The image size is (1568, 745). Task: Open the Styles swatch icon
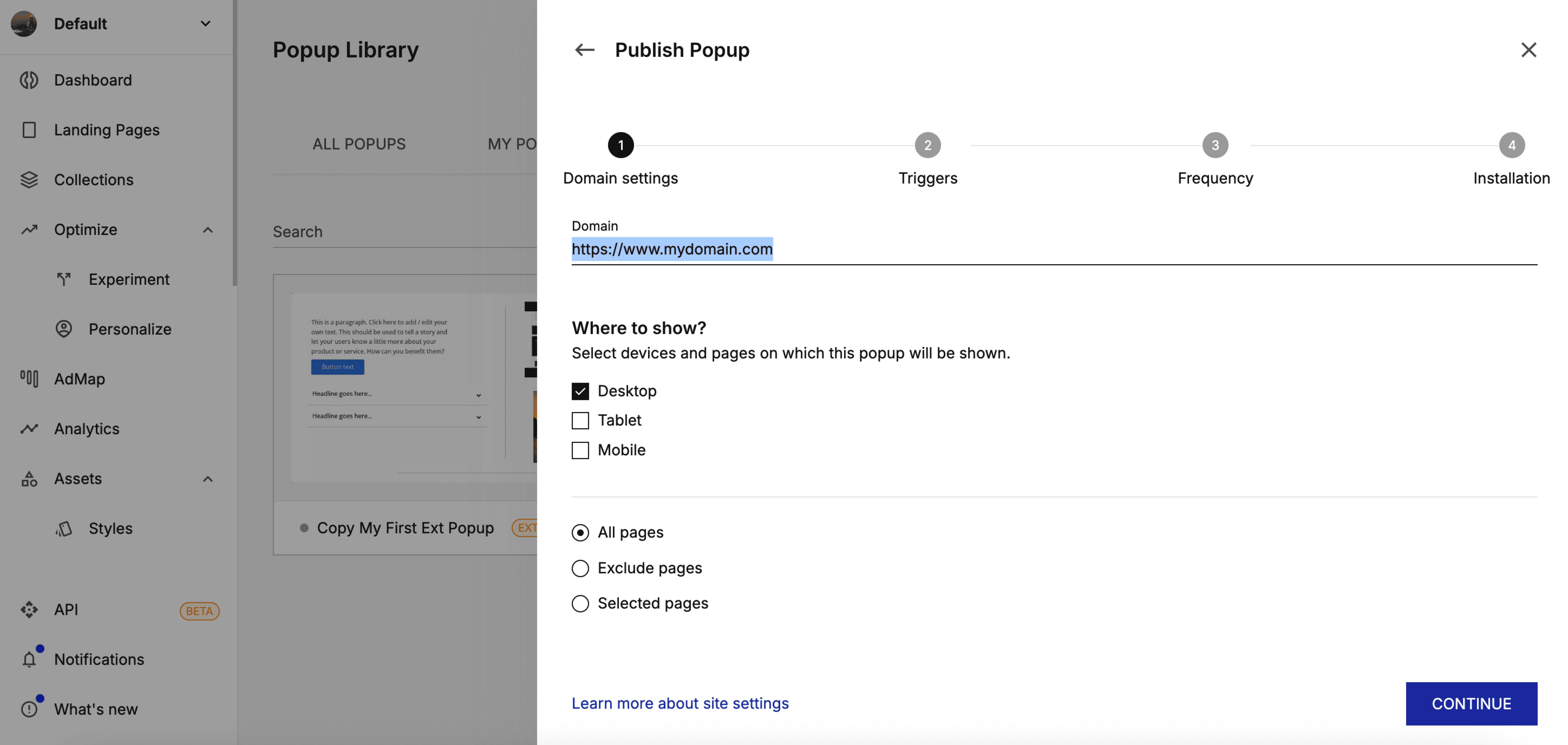point(63,528)
